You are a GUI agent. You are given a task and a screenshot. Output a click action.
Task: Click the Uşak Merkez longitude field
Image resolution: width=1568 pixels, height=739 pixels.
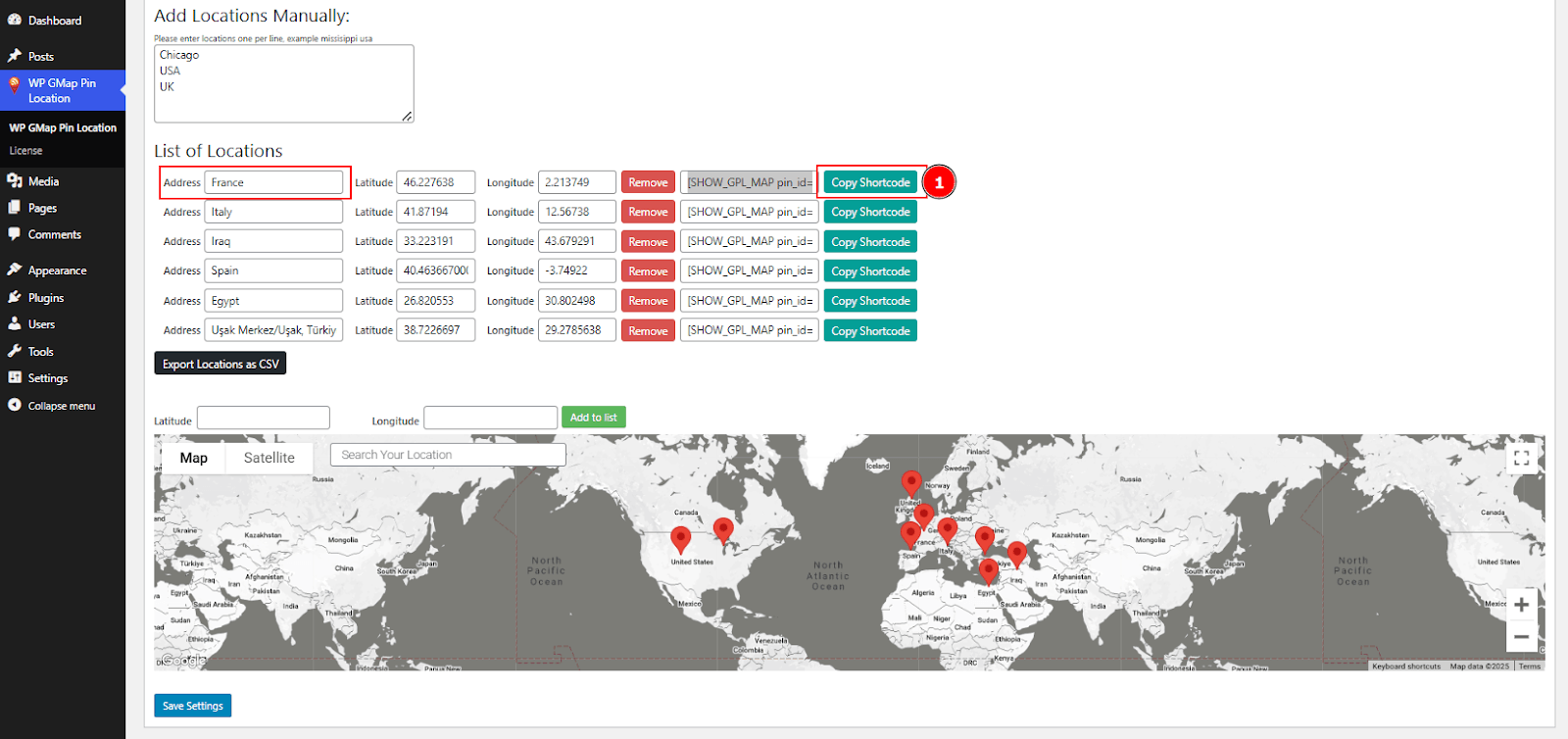point(577,330)
